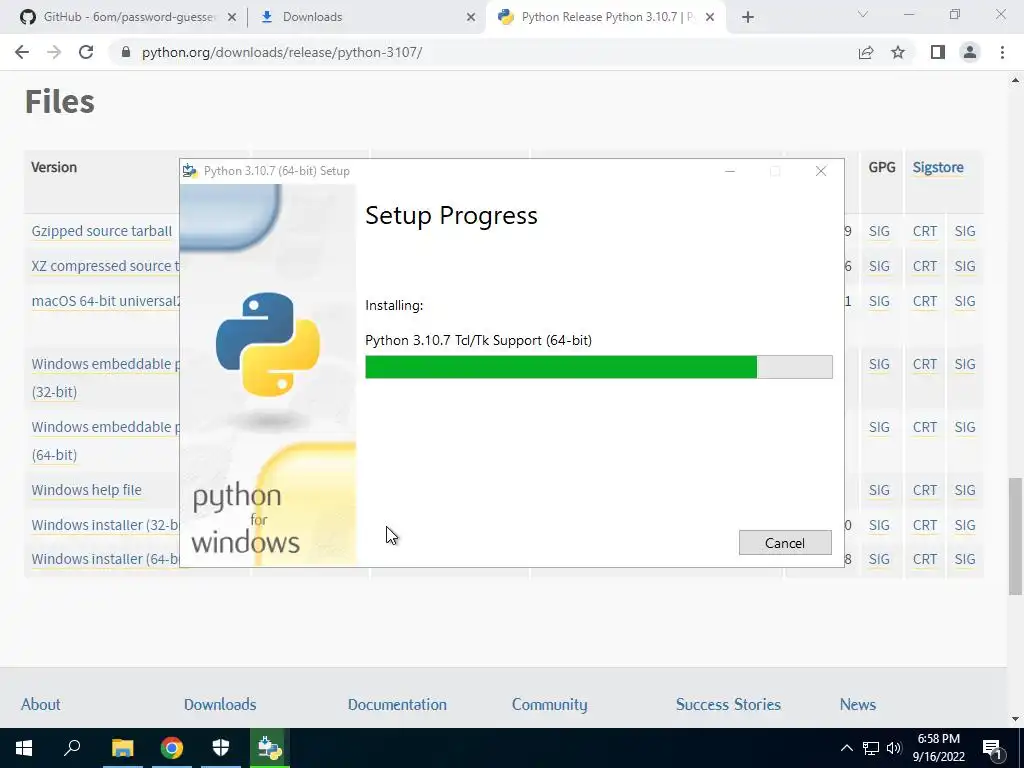The height and width of the screenshot is (768, 1024).
Task: Open Windows Security shield in taskbar
Action: 221,748
